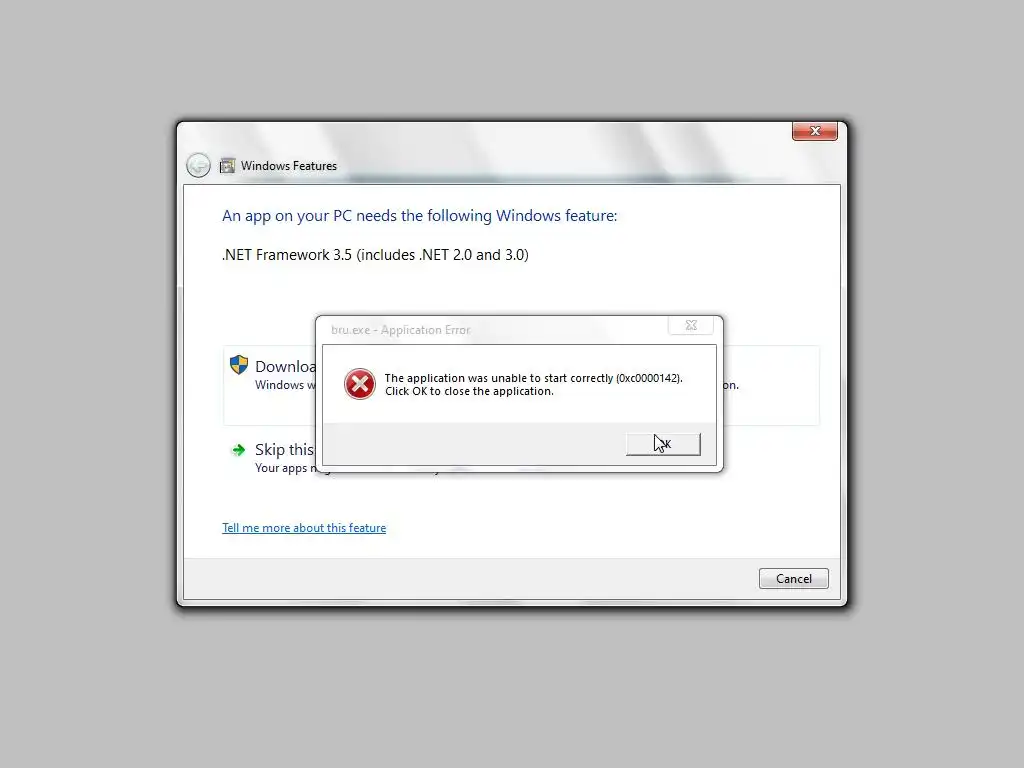
Task: Close the Windows Features window
Action: [x=814, y=131]
